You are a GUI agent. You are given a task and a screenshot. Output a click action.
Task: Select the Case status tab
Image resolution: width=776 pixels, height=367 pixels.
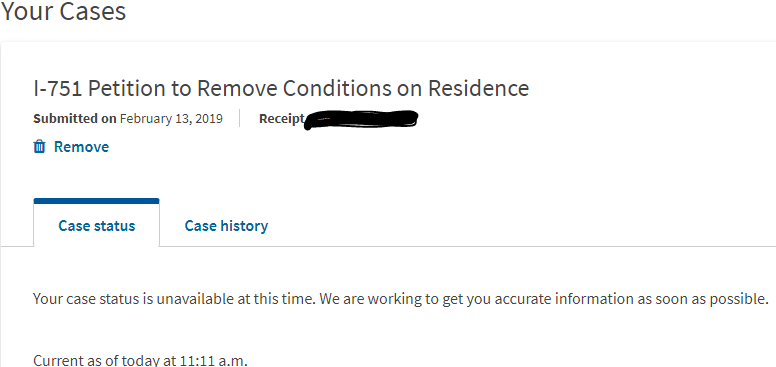[x=97, y=226]
